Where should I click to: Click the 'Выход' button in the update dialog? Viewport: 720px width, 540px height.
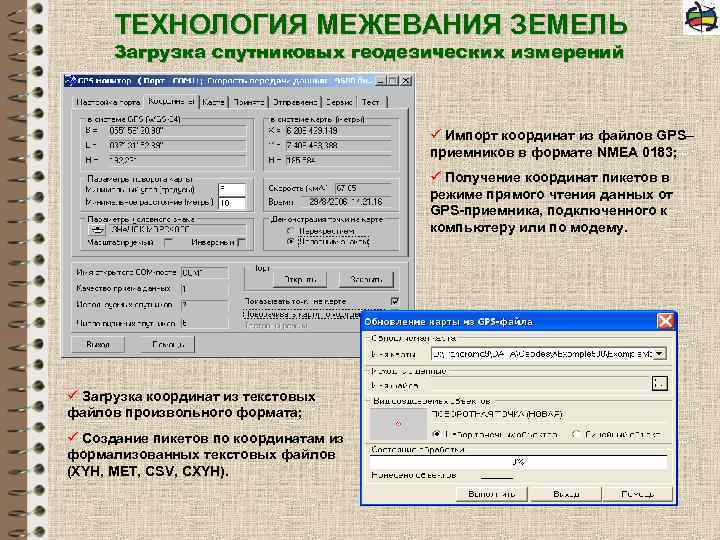566,494
